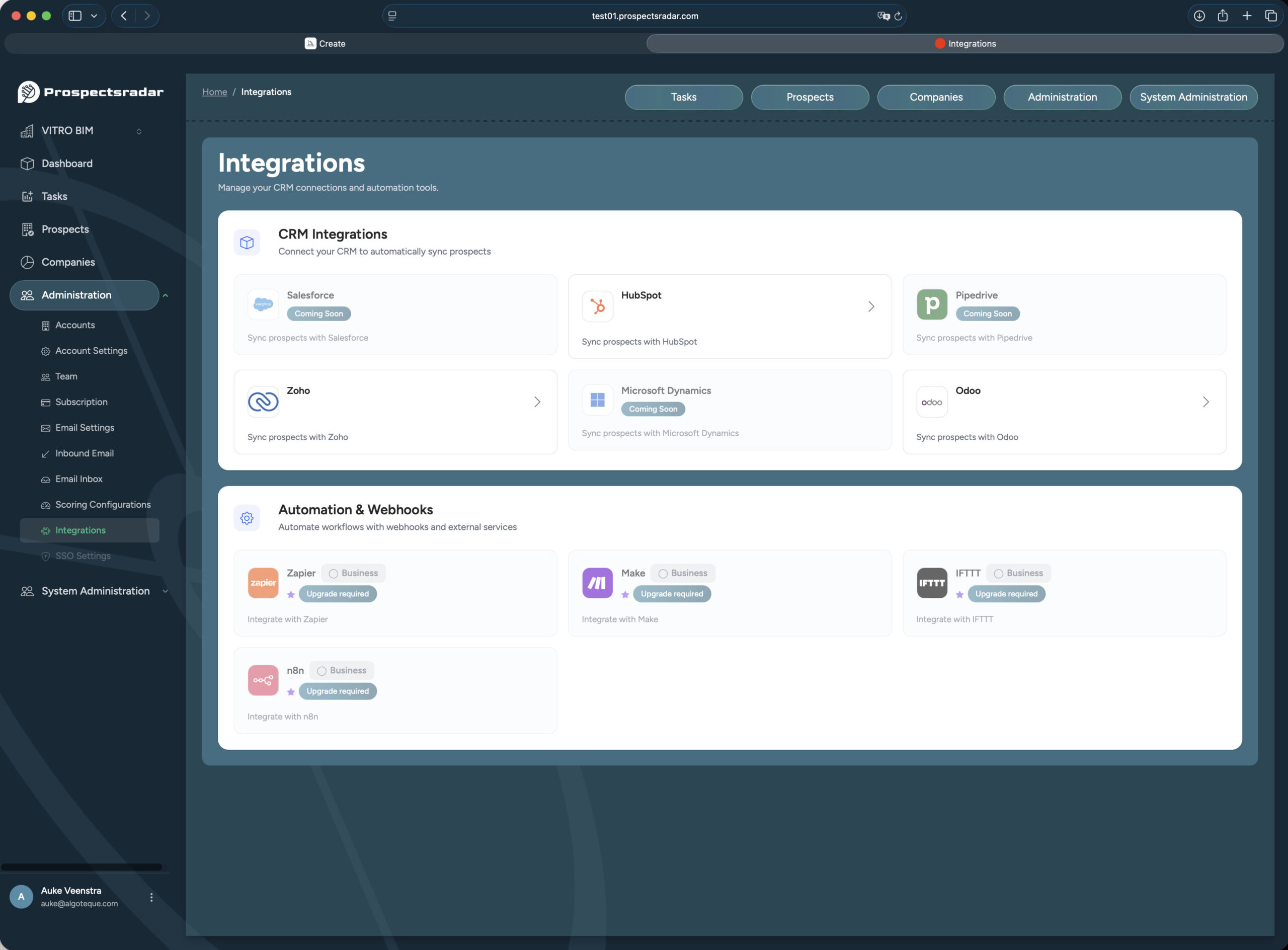
Task: Click the Home breadcrumb link
Action: pyautogui.click(x=214, y=92)
